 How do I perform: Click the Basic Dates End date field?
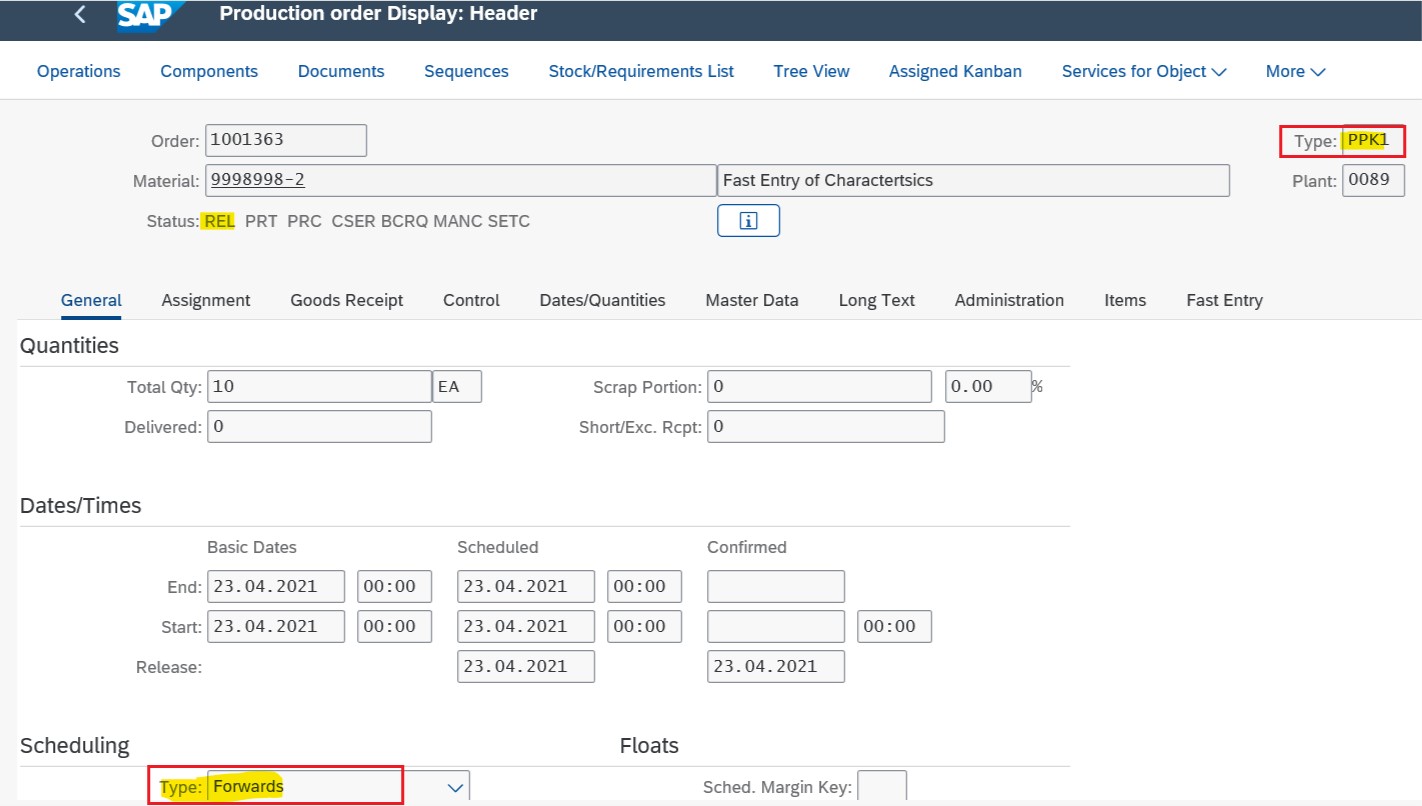point(276,586)
